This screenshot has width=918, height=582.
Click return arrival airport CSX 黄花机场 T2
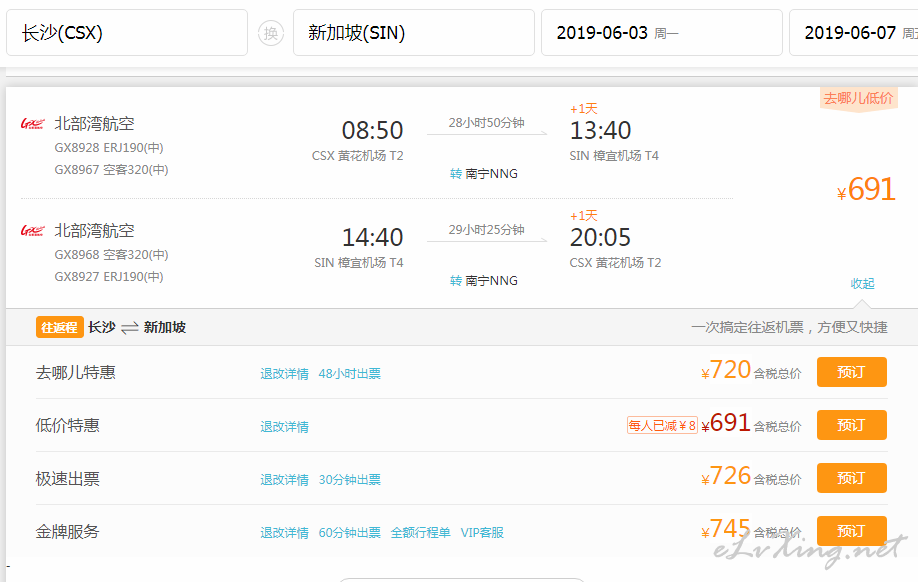pyautogui.click(x=615, y=263)
